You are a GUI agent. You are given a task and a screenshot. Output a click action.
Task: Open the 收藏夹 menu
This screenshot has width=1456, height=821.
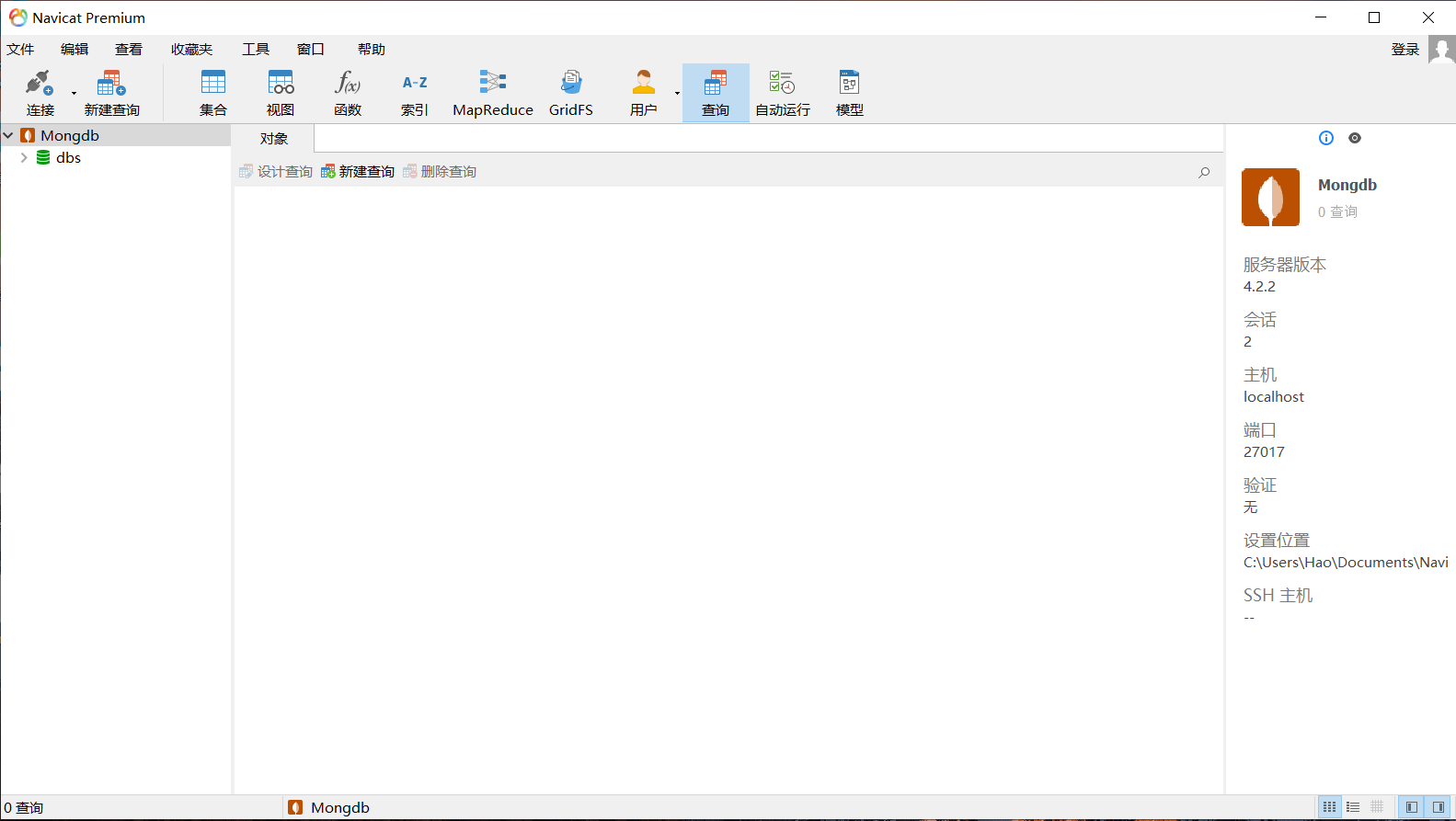pyautogui.click(x=191, y=50)
